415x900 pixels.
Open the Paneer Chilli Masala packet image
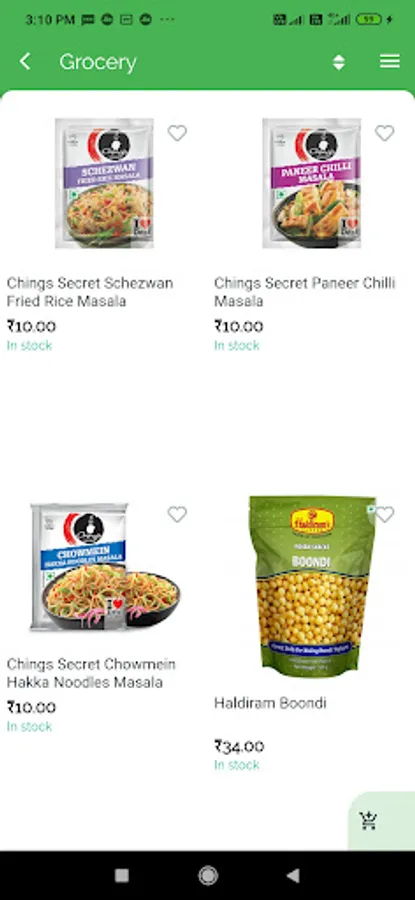tap(312, 183)
